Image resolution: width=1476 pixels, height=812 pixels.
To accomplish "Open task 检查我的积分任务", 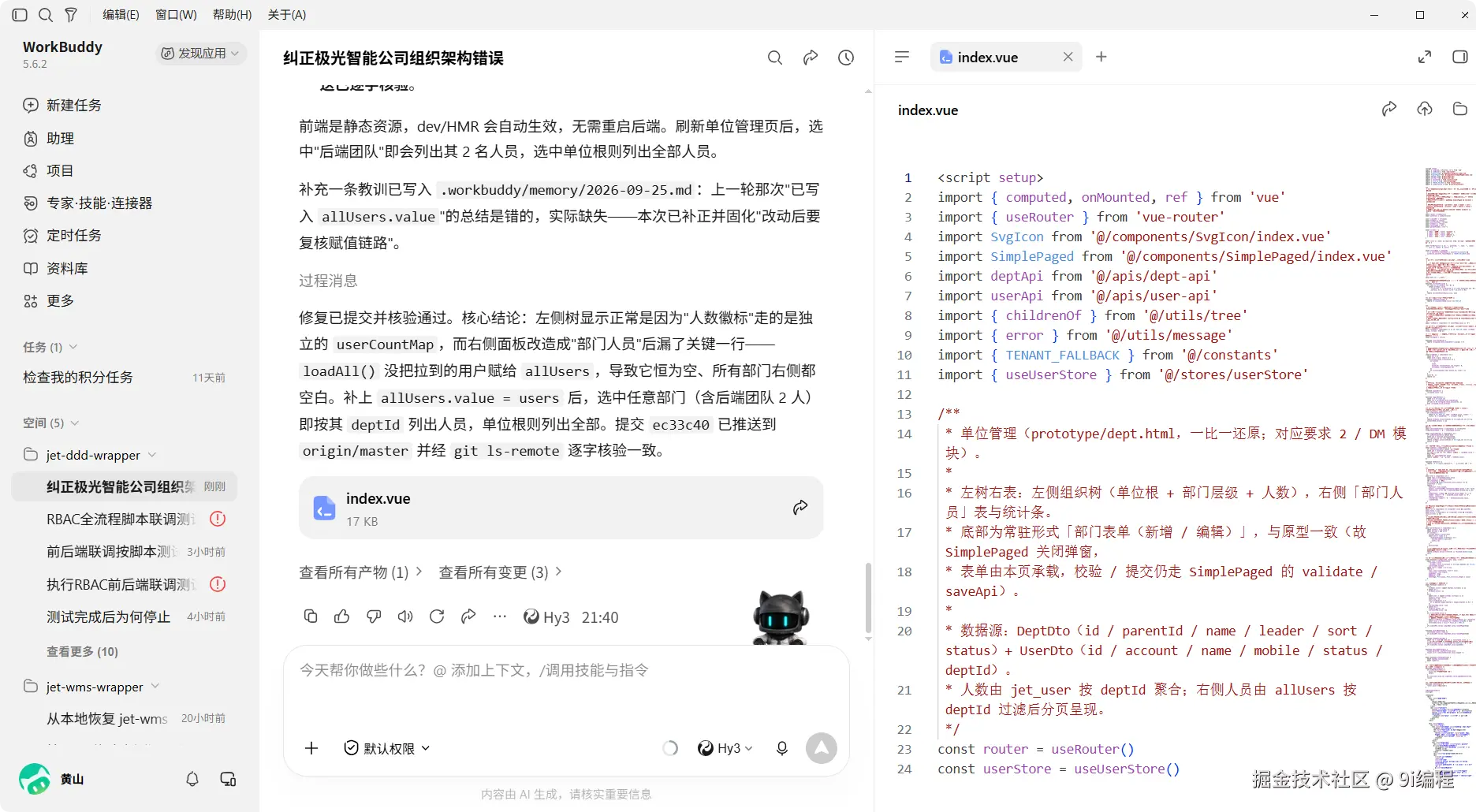I will point(125,377).
